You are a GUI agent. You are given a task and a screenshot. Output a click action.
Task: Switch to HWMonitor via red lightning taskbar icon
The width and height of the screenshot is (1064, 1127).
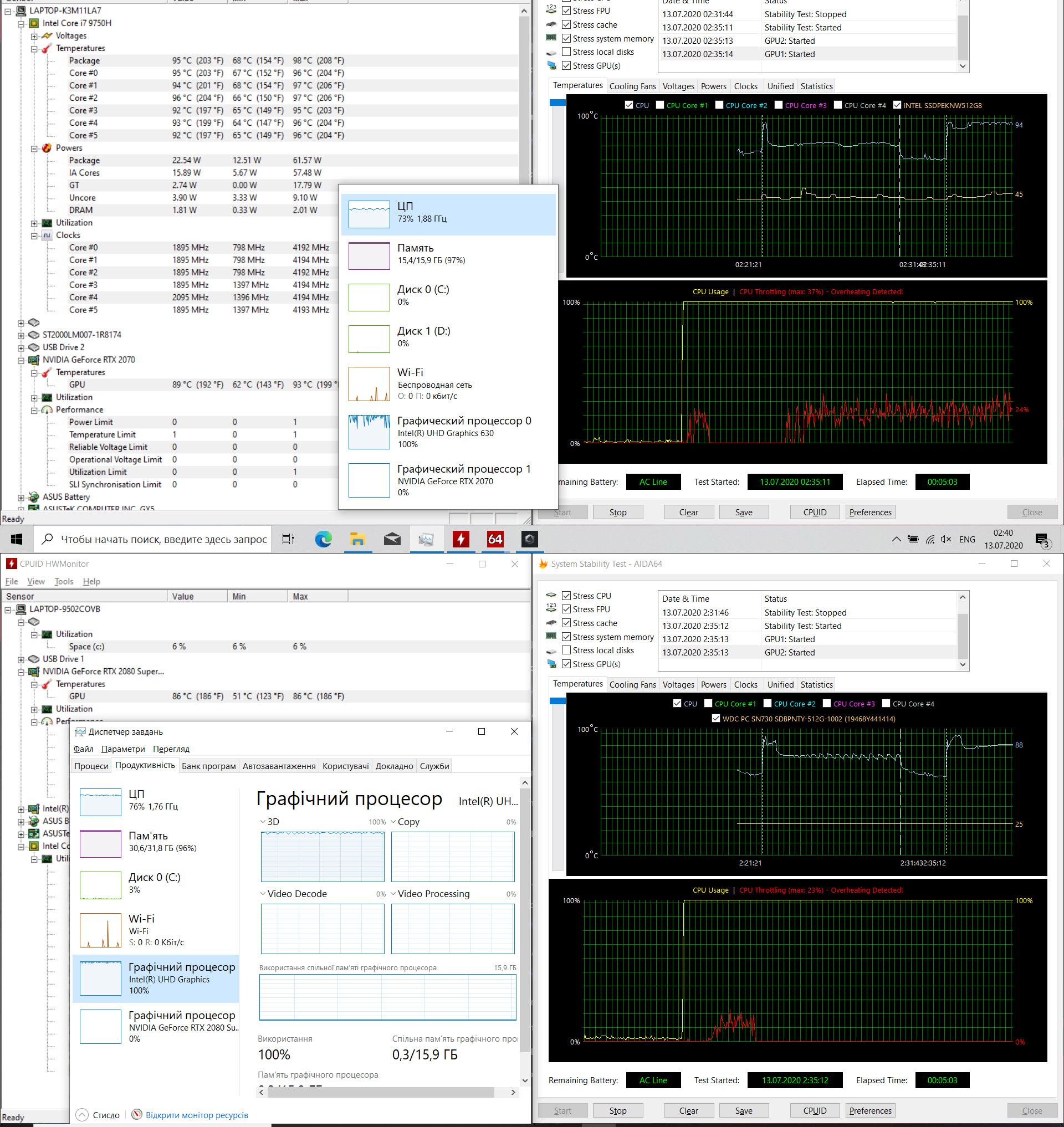(x=461, y=539)
